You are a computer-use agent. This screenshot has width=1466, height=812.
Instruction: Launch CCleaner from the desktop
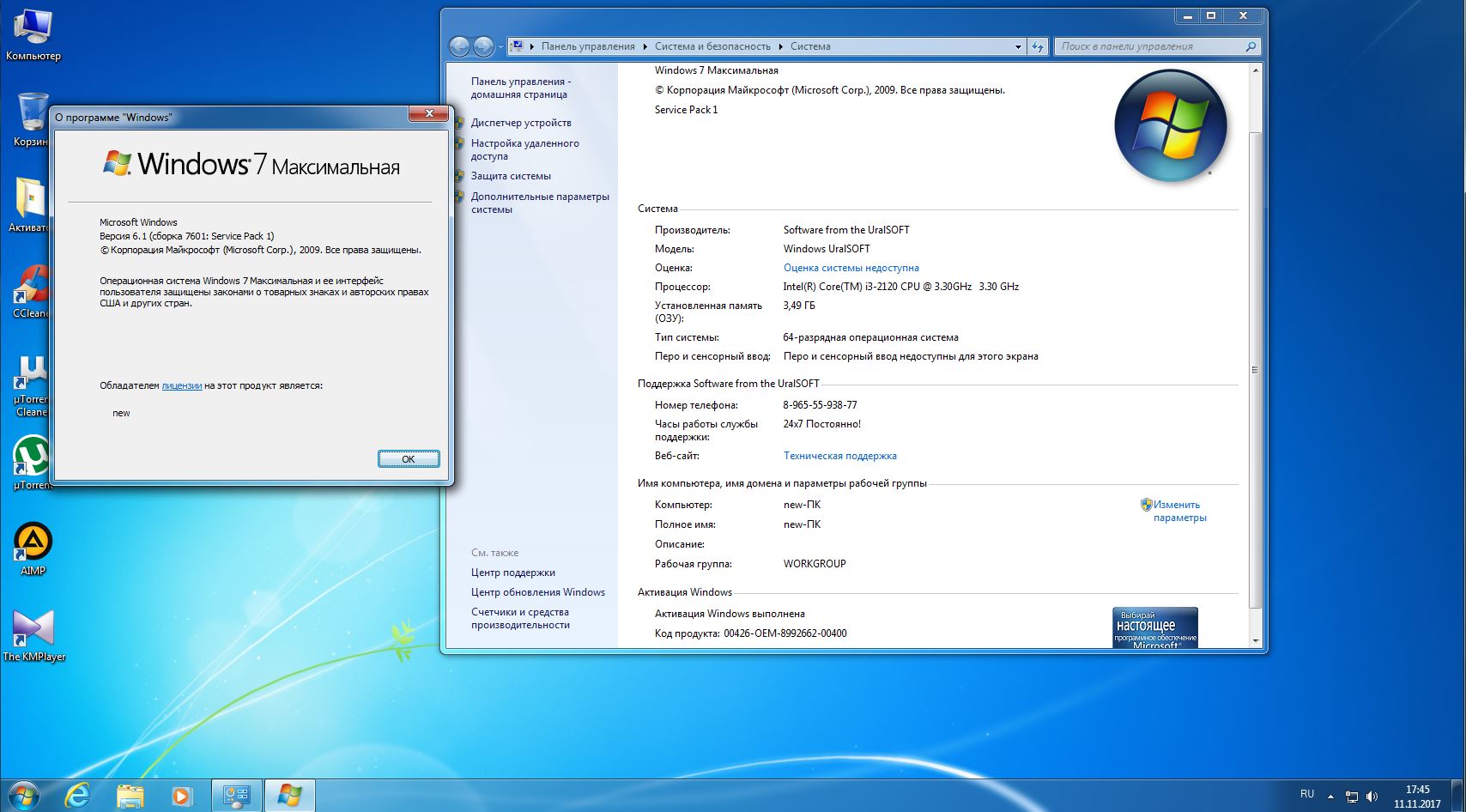pyautogui.click(x=31, y=290)
